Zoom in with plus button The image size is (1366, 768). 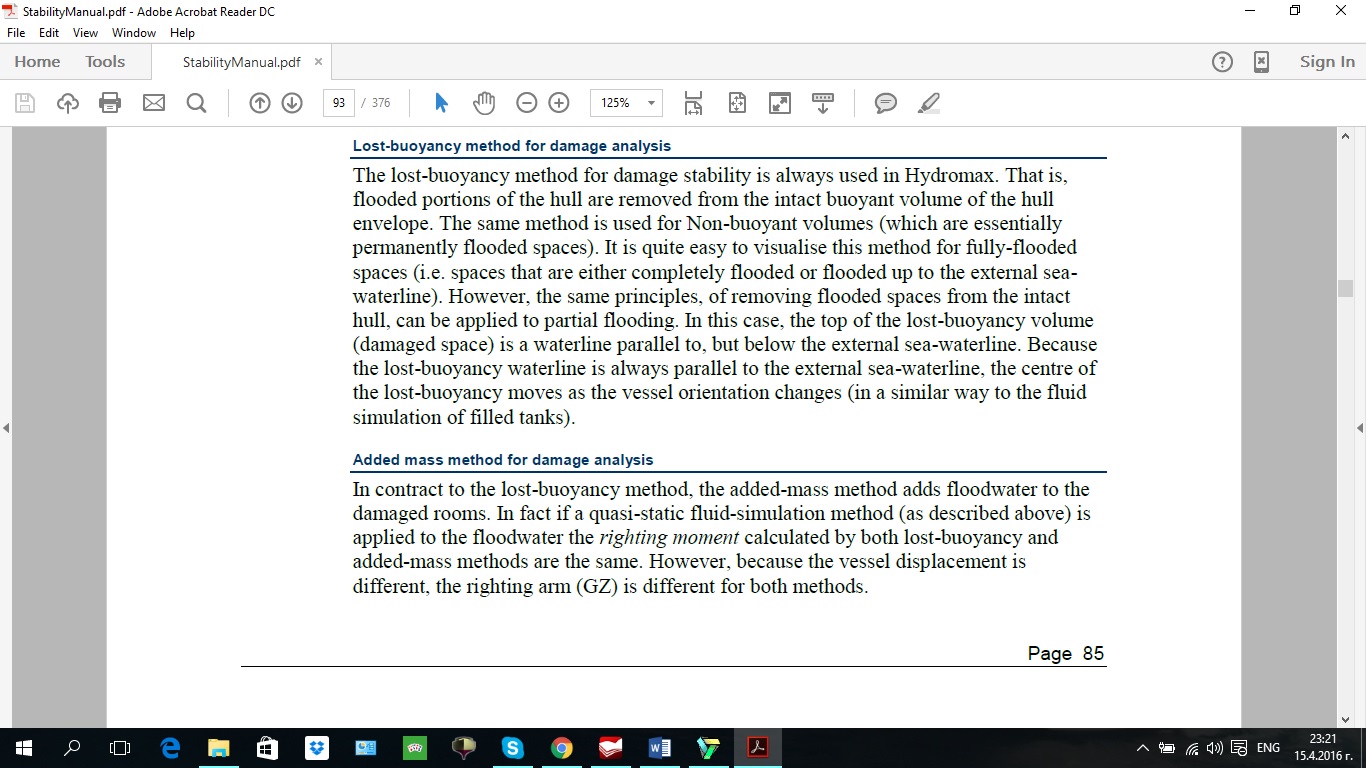coord(559,103)
